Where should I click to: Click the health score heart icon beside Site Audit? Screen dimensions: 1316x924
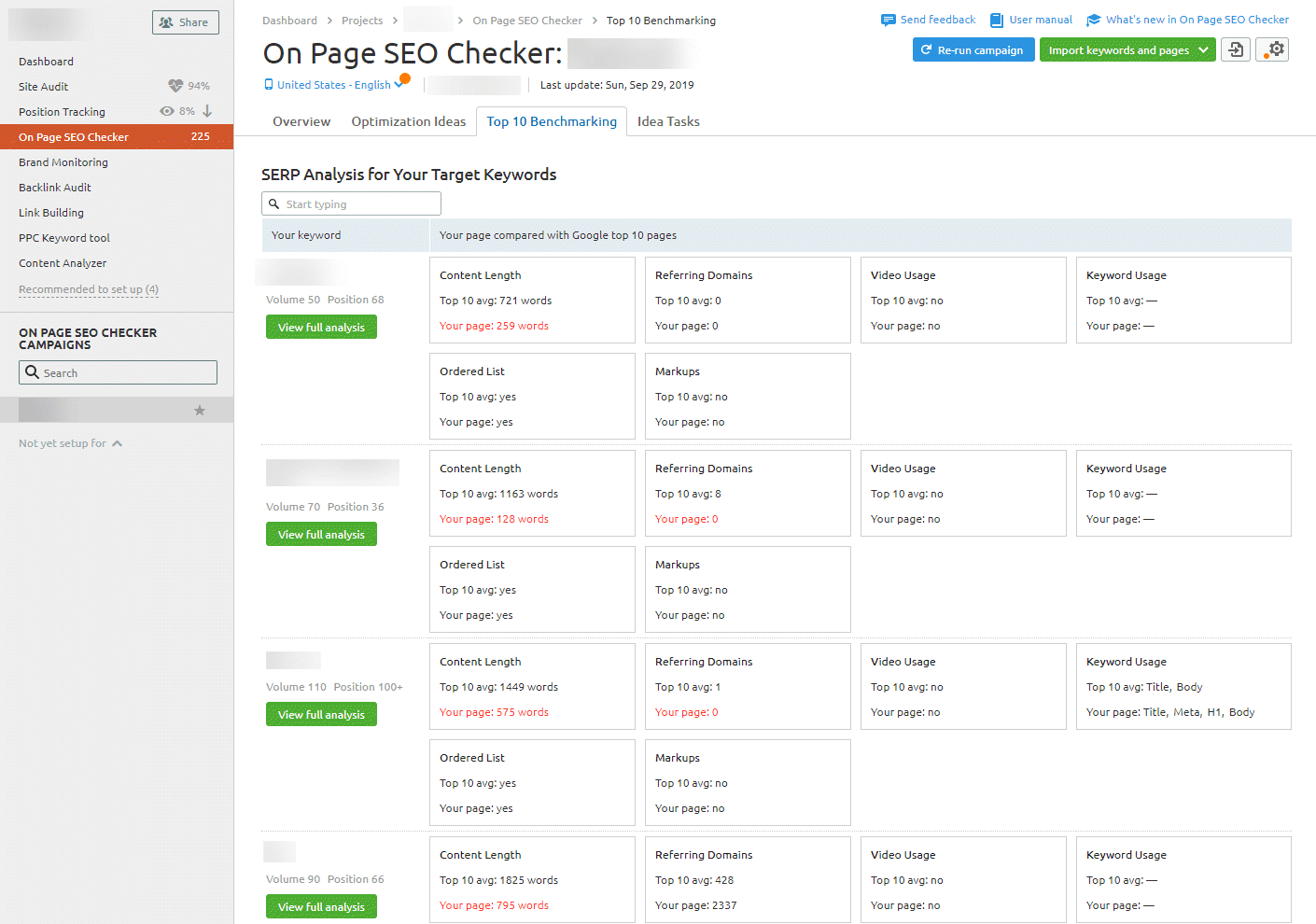pyautogui.click(x=175, y=86)
